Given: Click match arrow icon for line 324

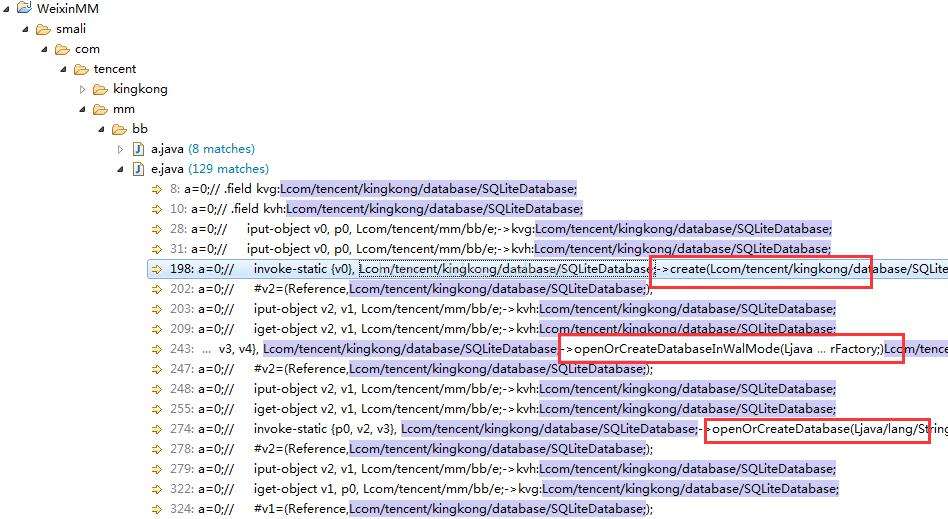Looking at the screenshot, I should pos(157,509).
